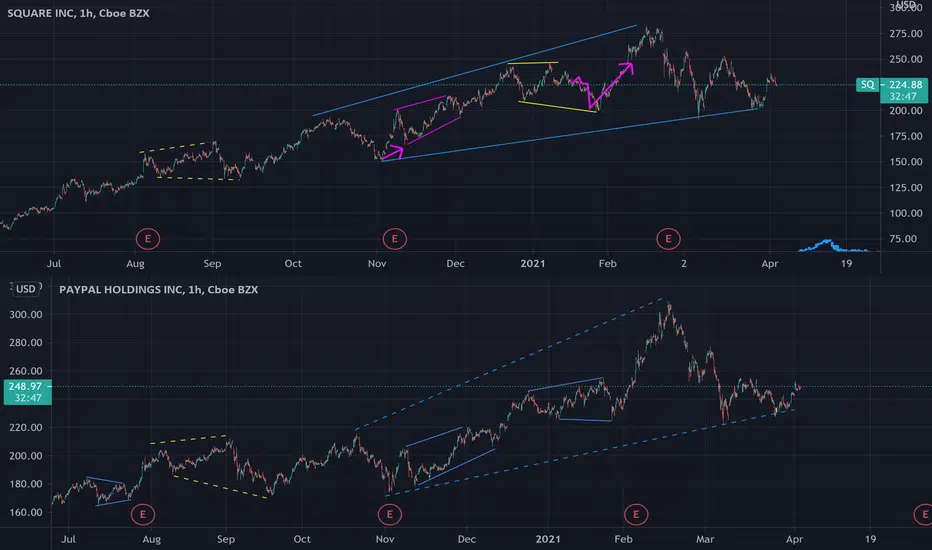
Task: Click 2021 on PayPal time axis
Action: click(548, 539)
